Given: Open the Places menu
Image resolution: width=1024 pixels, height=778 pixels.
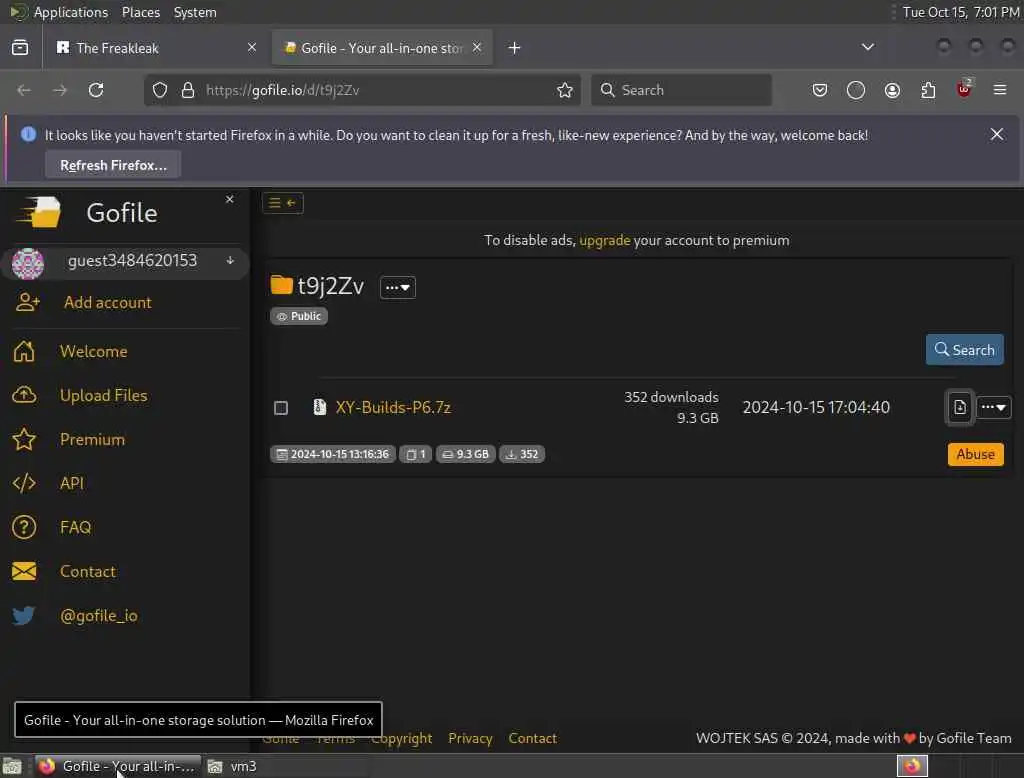Looking at the screenshot, I should [140, 12].
